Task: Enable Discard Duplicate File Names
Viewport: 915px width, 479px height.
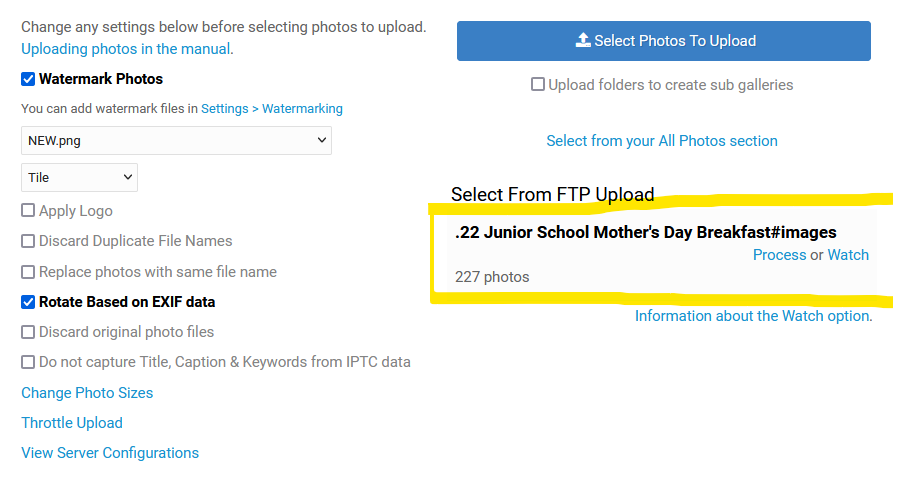Action: coord(28,241)
